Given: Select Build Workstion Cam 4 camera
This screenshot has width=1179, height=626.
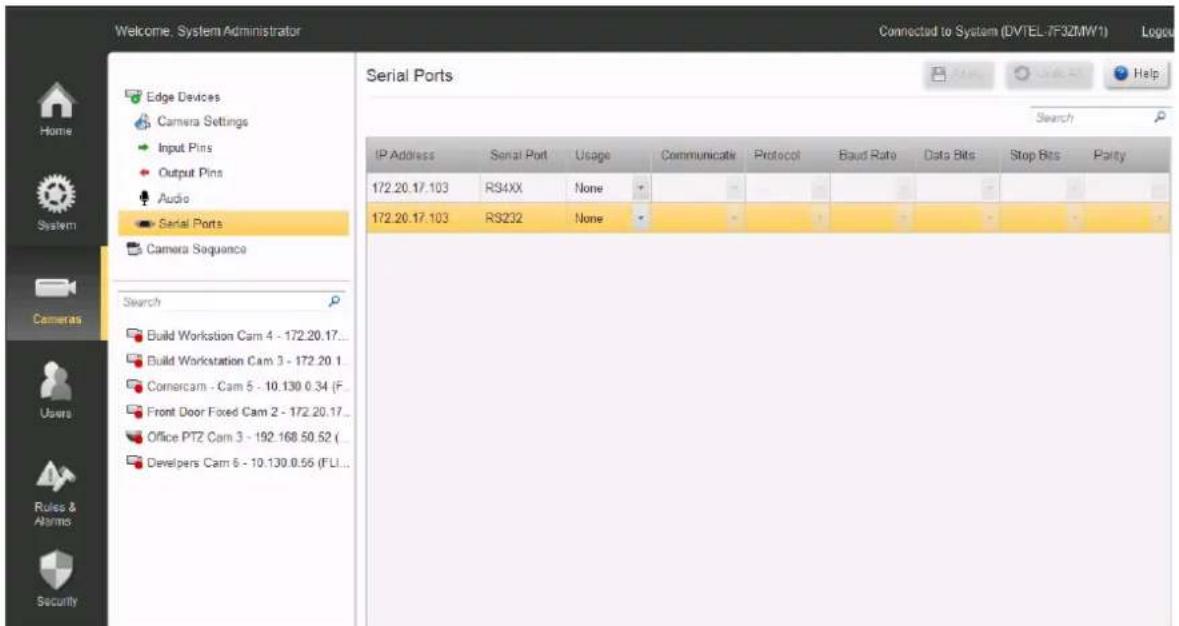Looking at the screenshot, I should click(x=238, y=335).
